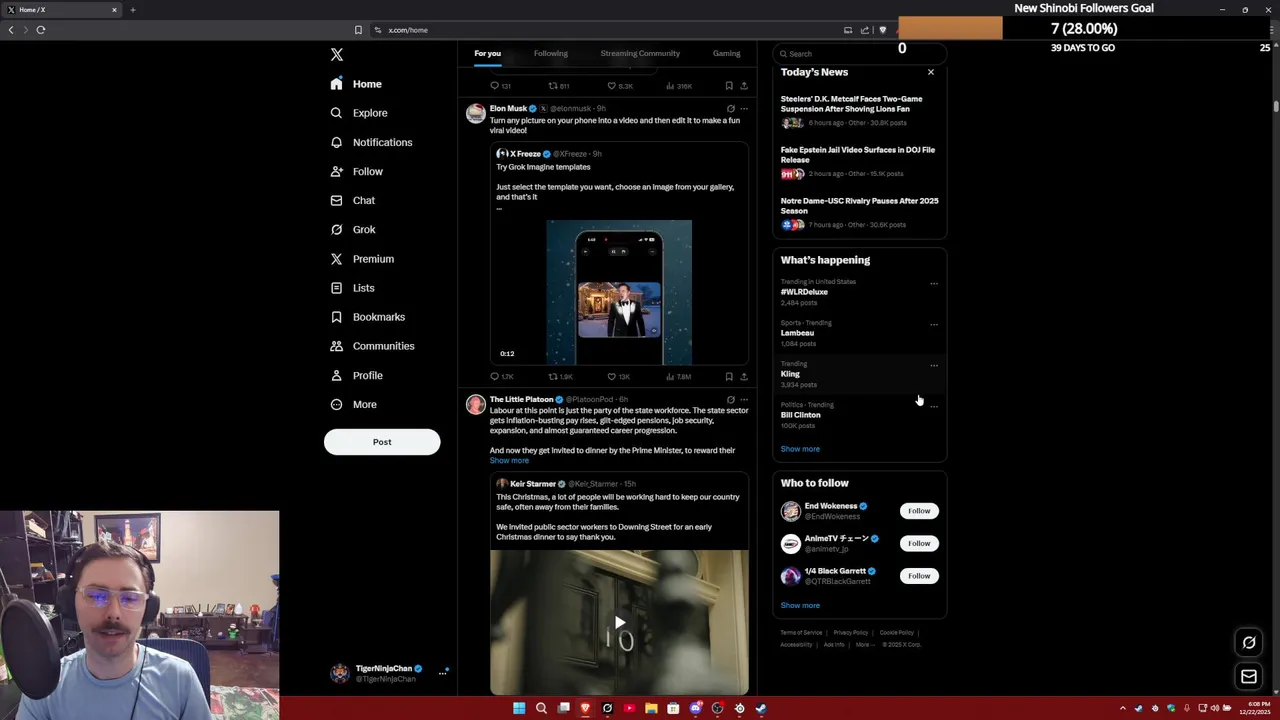Open Bookmarks in the sidebar
The width and height of the screenshot is (1280, 720).
(x=368, y=317)
